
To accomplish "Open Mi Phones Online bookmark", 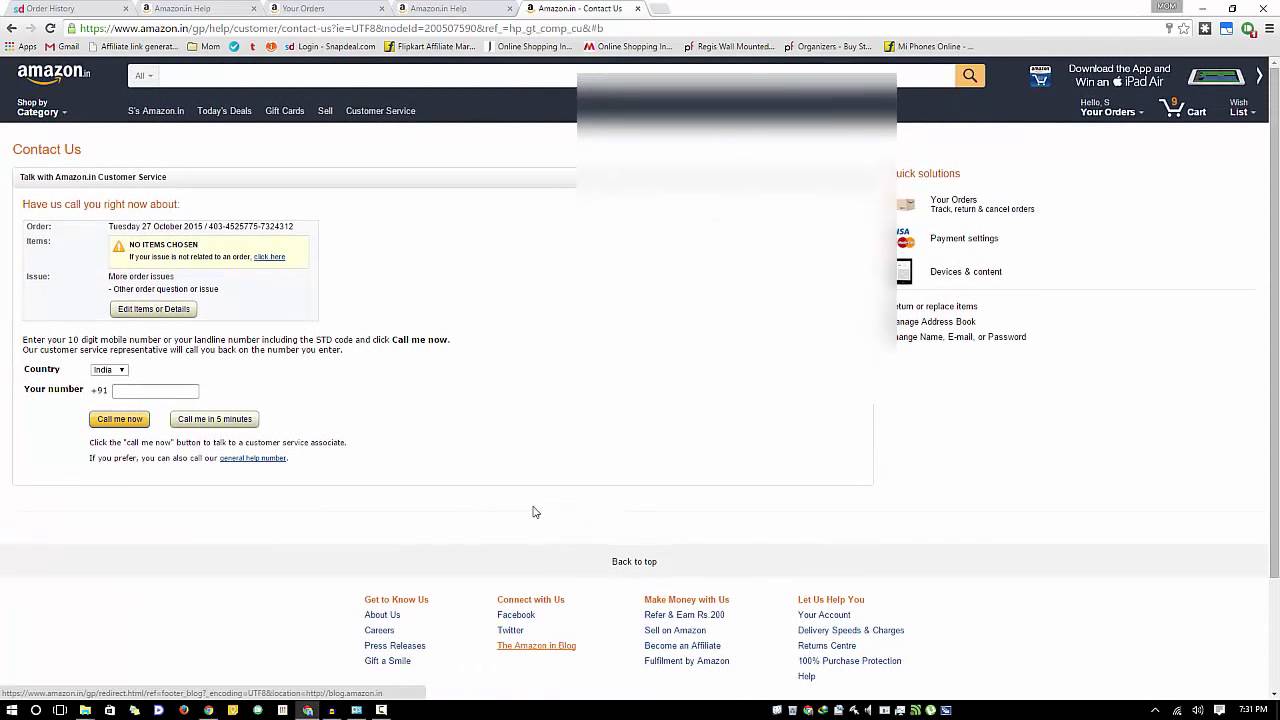I will click(x=928, y=46).
